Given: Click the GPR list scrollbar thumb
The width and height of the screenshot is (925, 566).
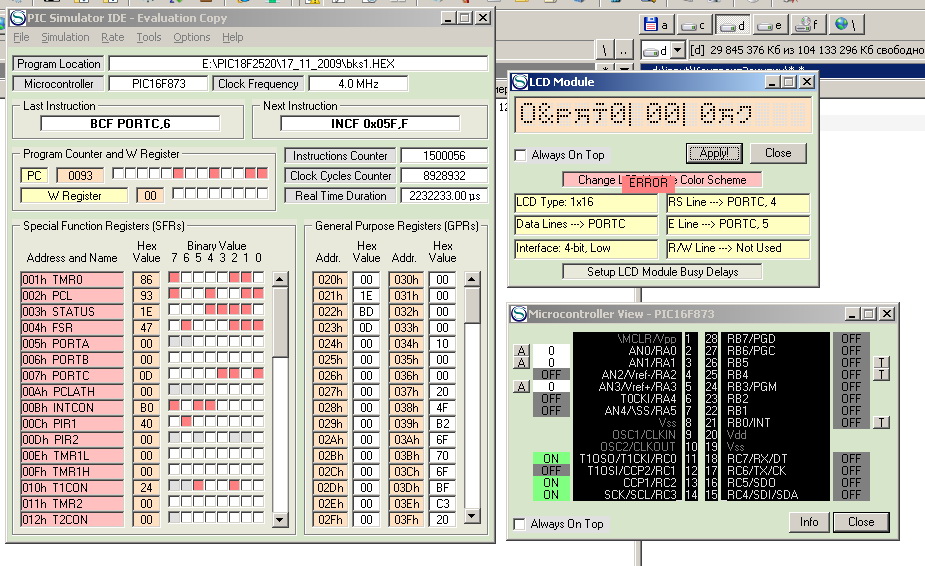Looking at the screenshot, I should click(472, 305).
